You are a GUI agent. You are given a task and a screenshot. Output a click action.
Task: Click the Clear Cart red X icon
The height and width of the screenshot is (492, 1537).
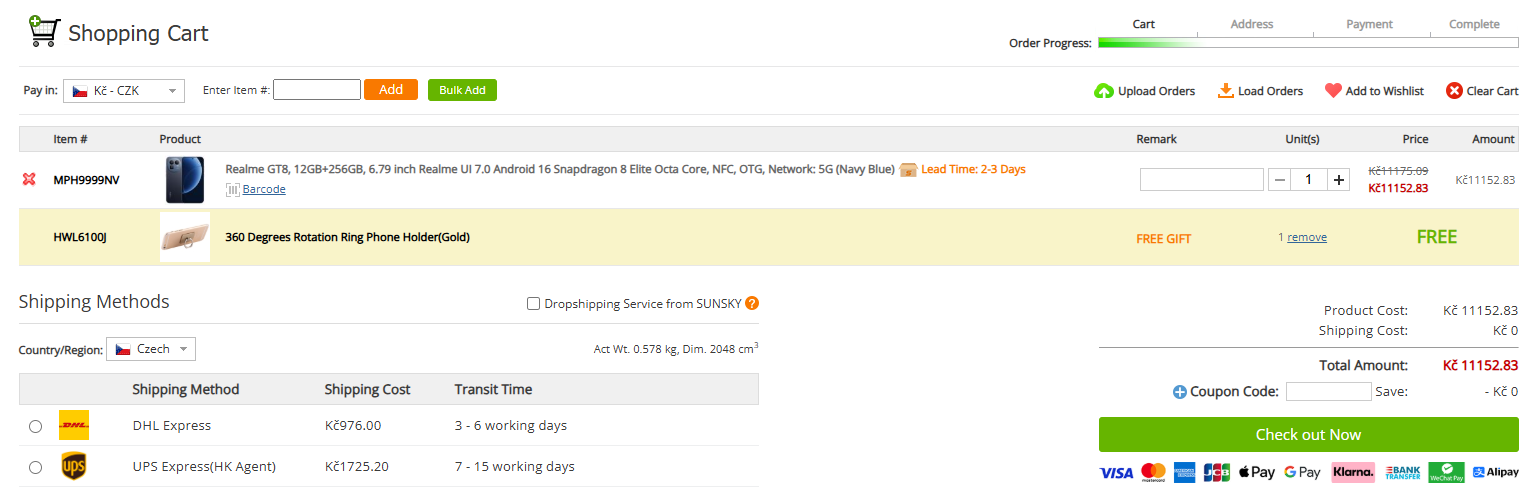click(x=1454, y=91)
